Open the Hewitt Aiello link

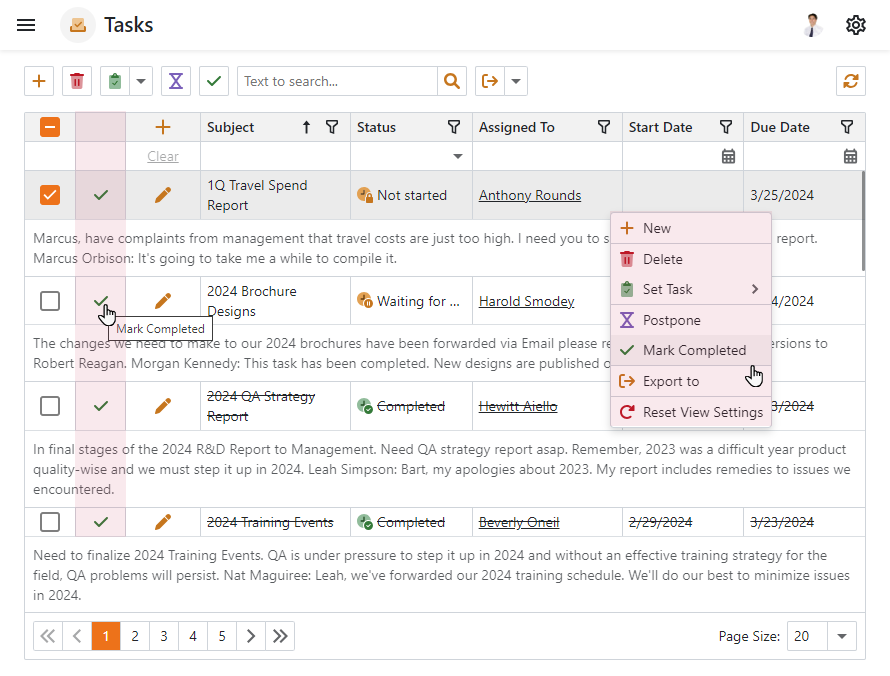pos(518,406)
